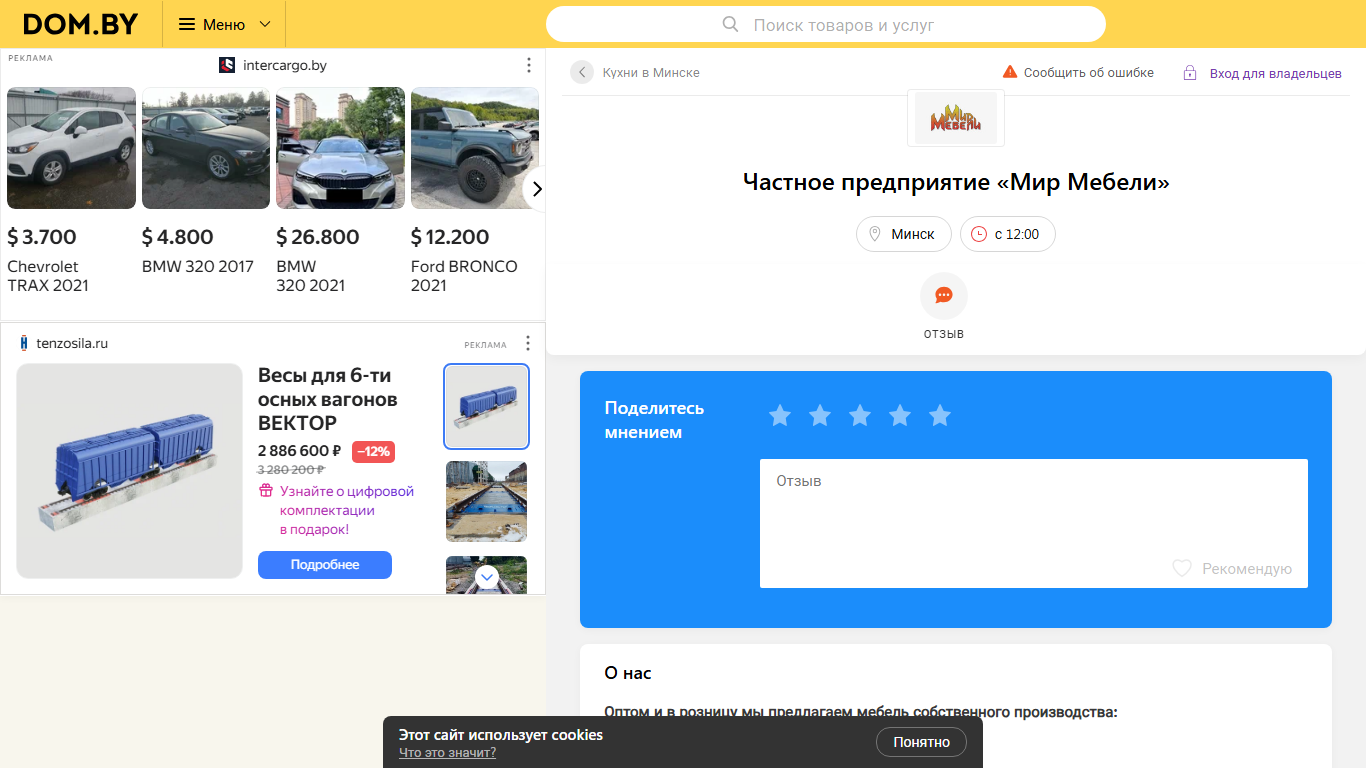
Task: Focus the Отзыв review text area
Action: point(1034,523)
